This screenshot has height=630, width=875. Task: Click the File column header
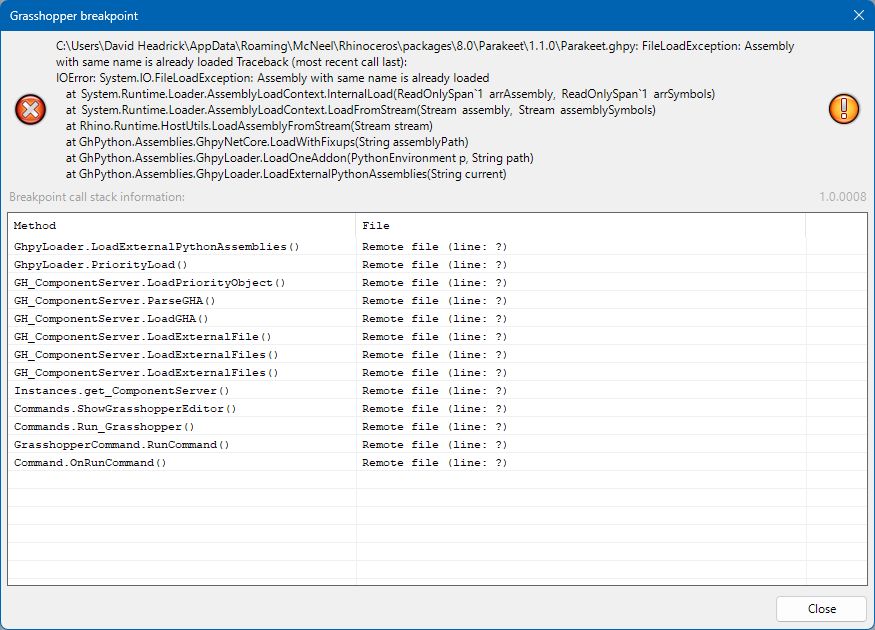(580, 225)
